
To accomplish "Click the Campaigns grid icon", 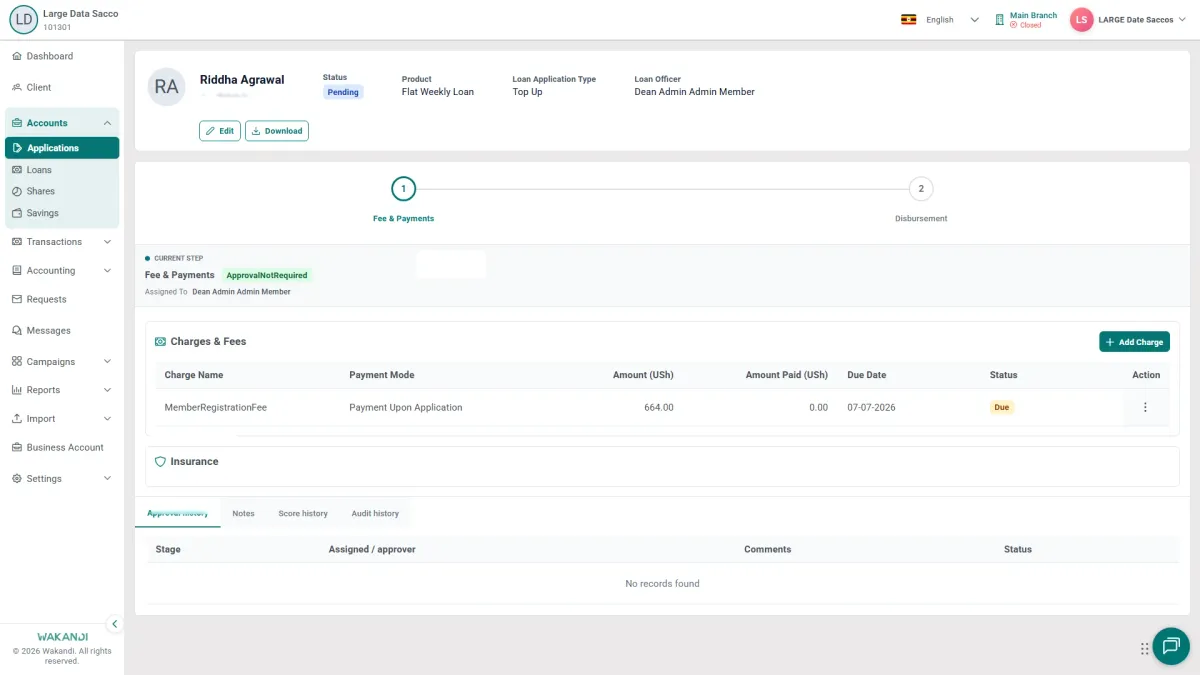I will (x=17, y=361).
